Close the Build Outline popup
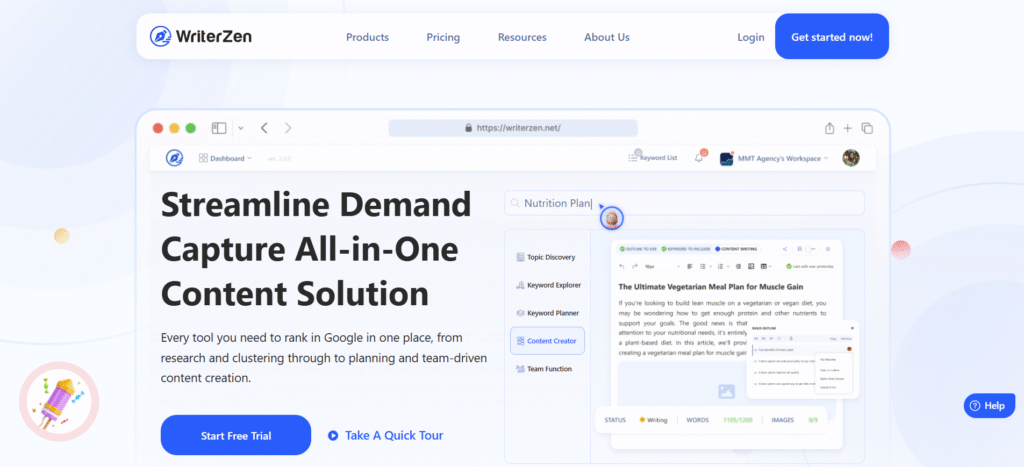The width and height of the screenshot is (1024, 467). (x=852, y=327)
